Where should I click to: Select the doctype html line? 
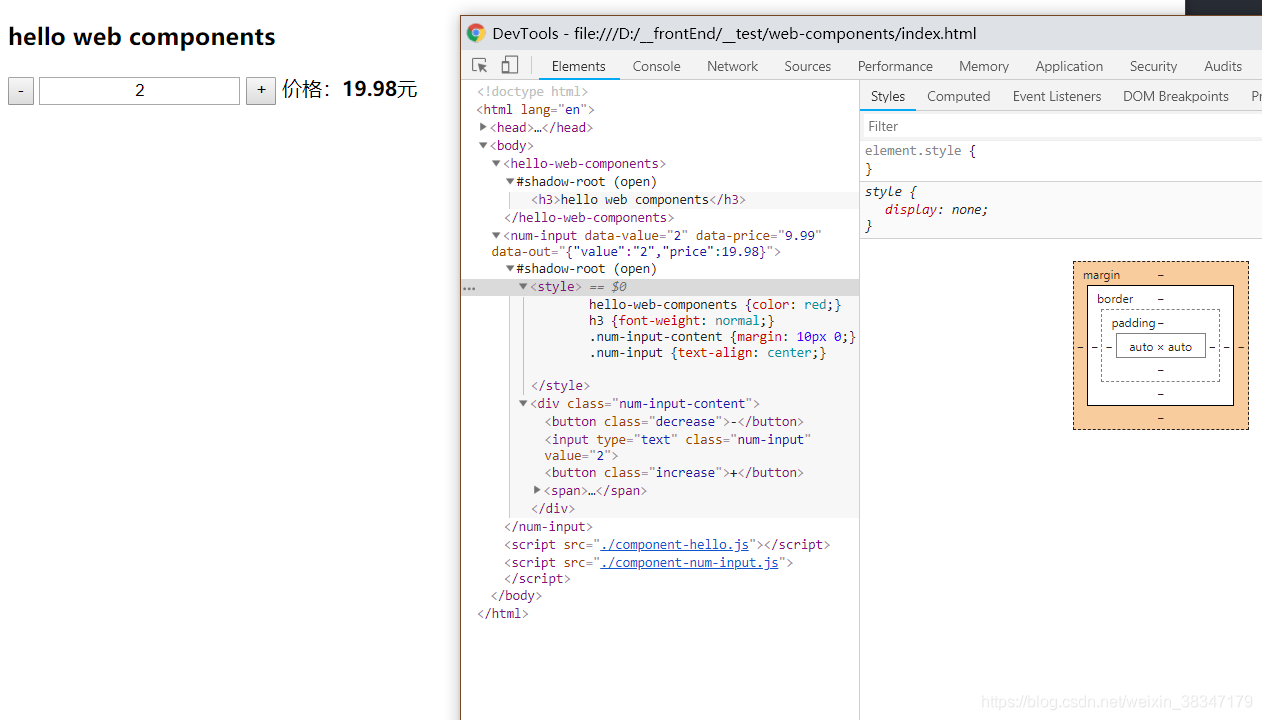(x=532, y=92)
